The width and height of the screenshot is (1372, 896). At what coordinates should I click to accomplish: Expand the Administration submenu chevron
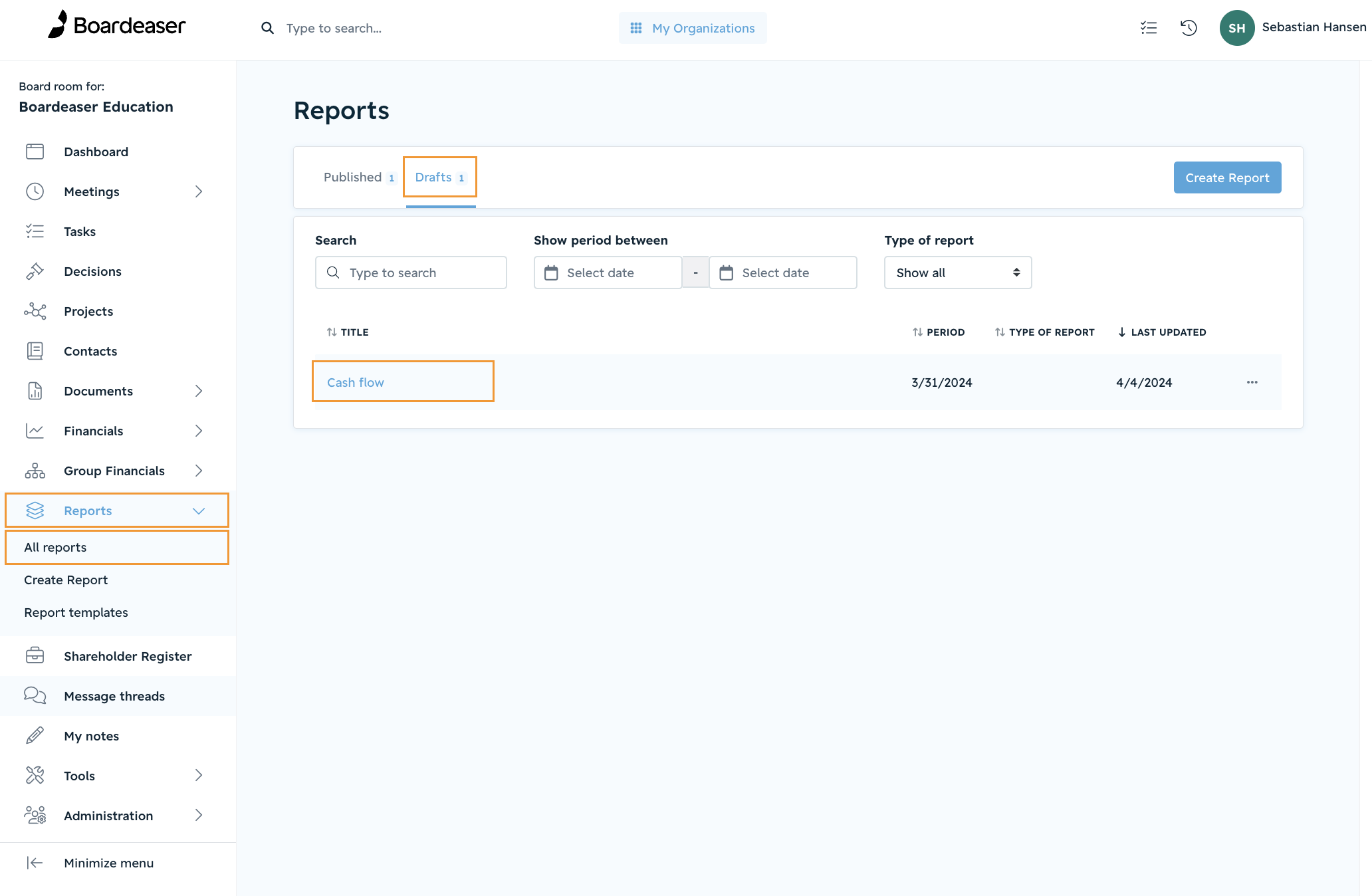click(x=199, y=816)
